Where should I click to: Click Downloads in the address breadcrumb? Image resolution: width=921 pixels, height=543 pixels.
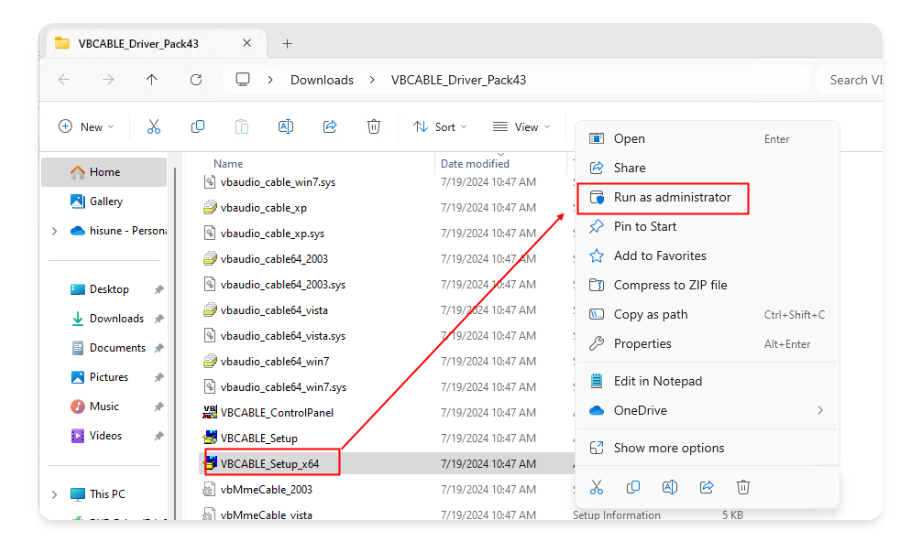322,80
